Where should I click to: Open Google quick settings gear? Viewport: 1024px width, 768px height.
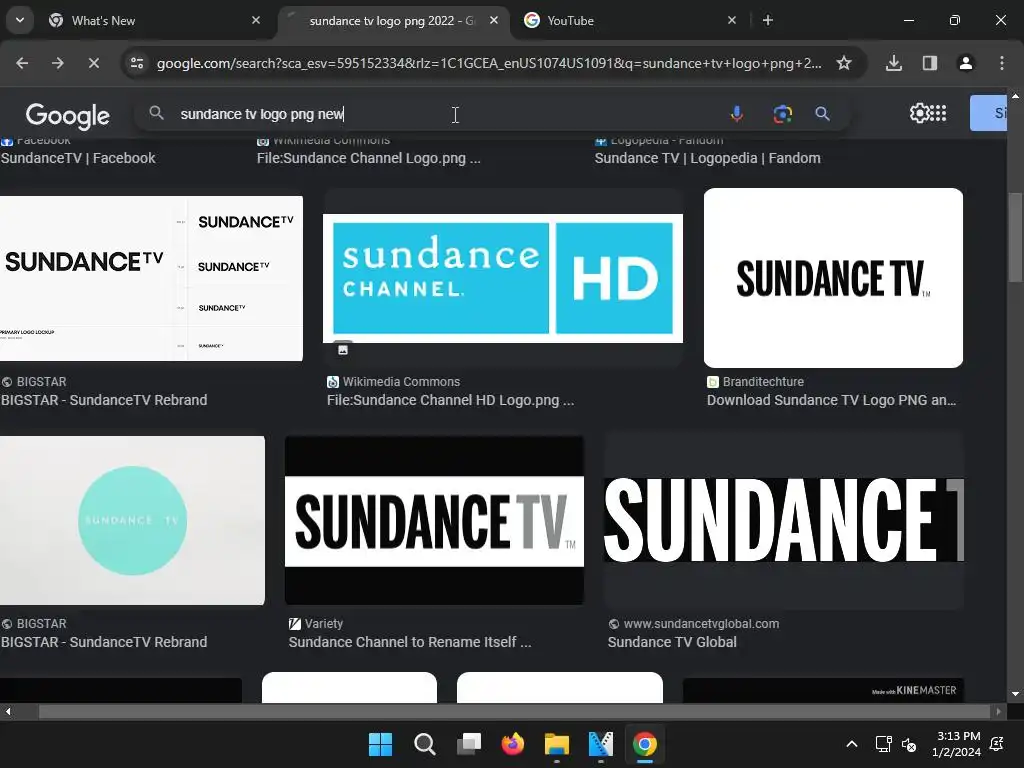pos(918,113)
